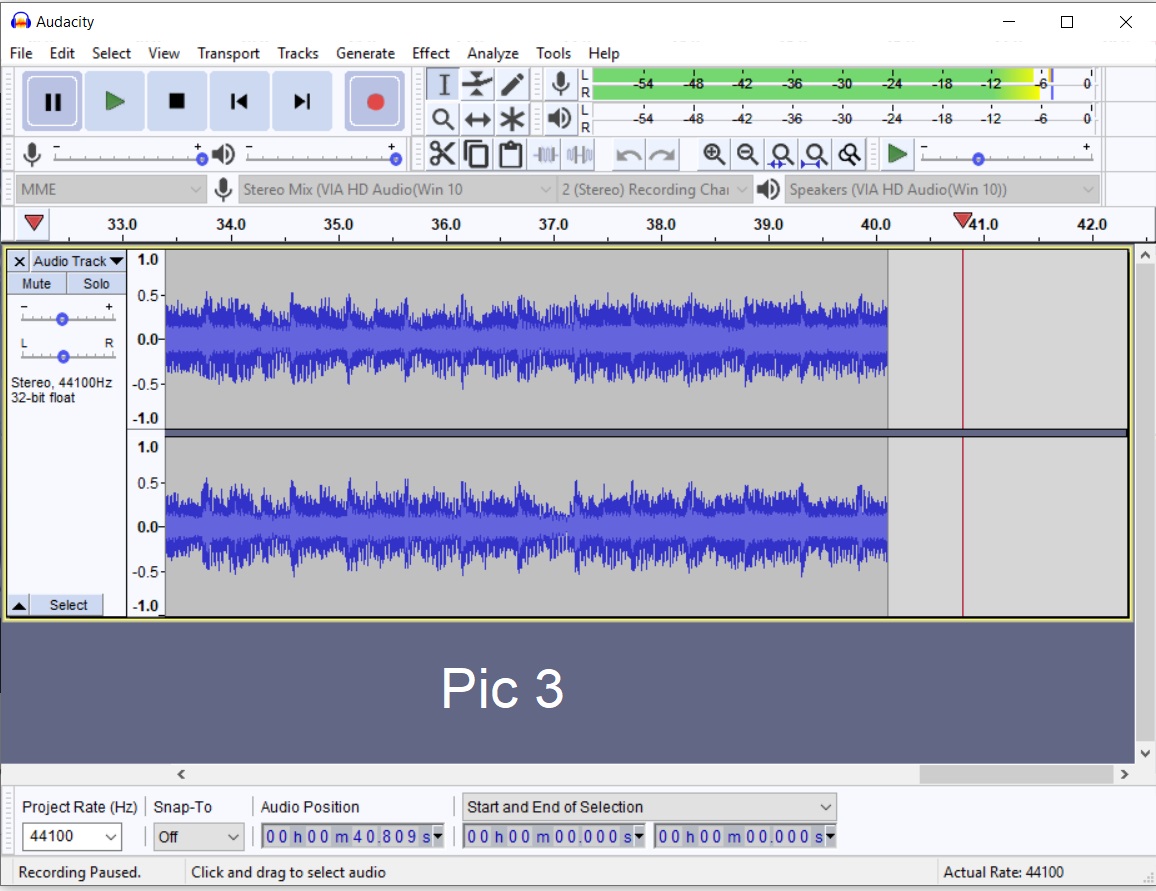Image resolution: width=1156 pixels, height=891 pixels.
Task: Select the Draw (pencil) tool
Action: [x=512, y=85]
